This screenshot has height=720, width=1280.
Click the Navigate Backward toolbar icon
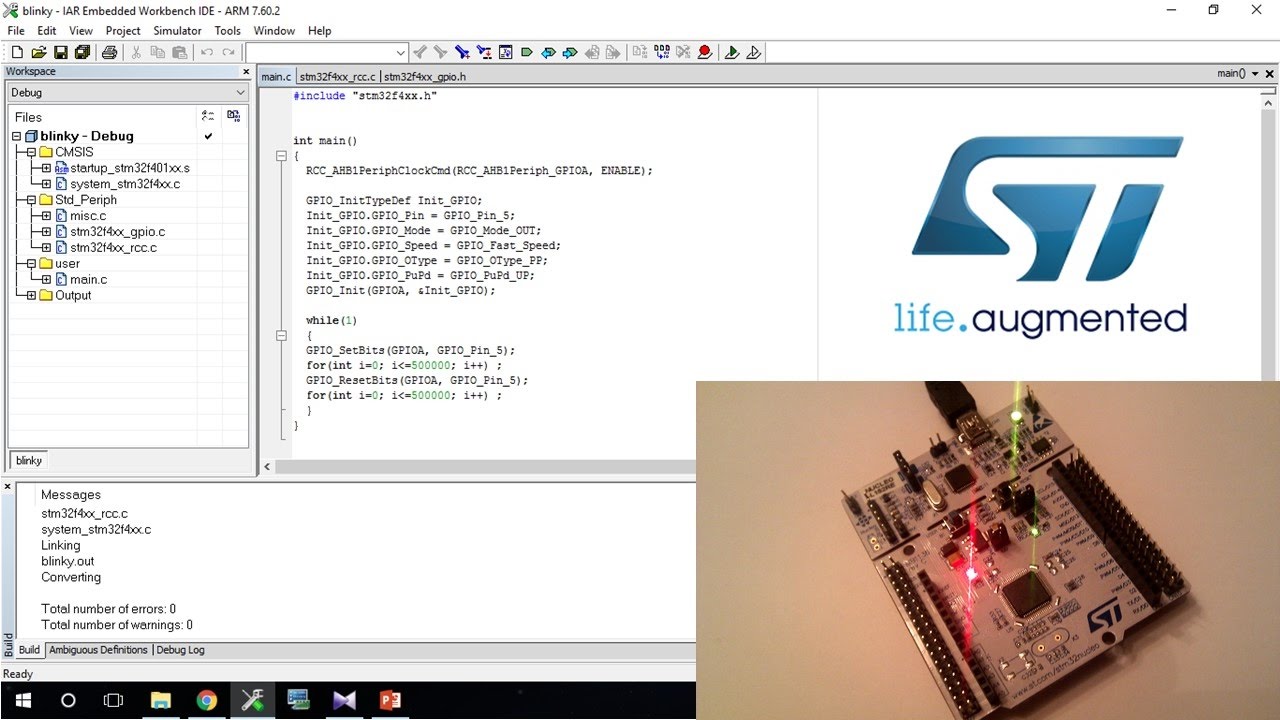click(592, 52)
